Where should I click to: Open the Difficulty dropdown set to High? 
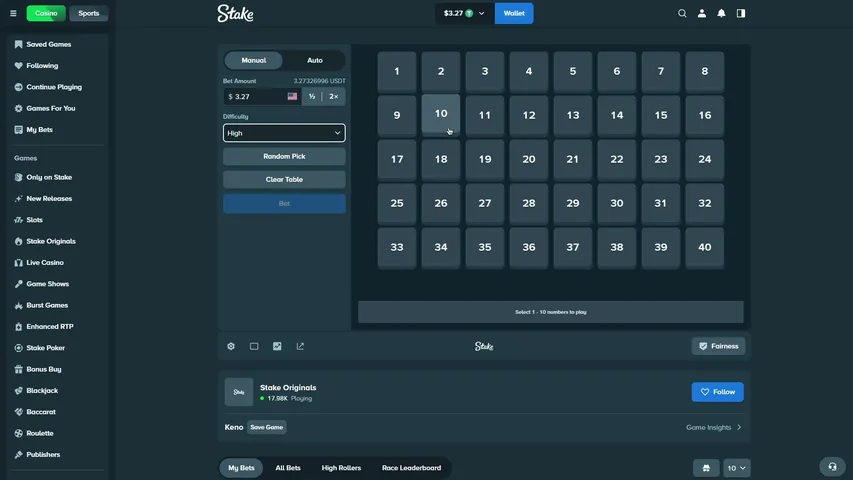coord(284,133)
